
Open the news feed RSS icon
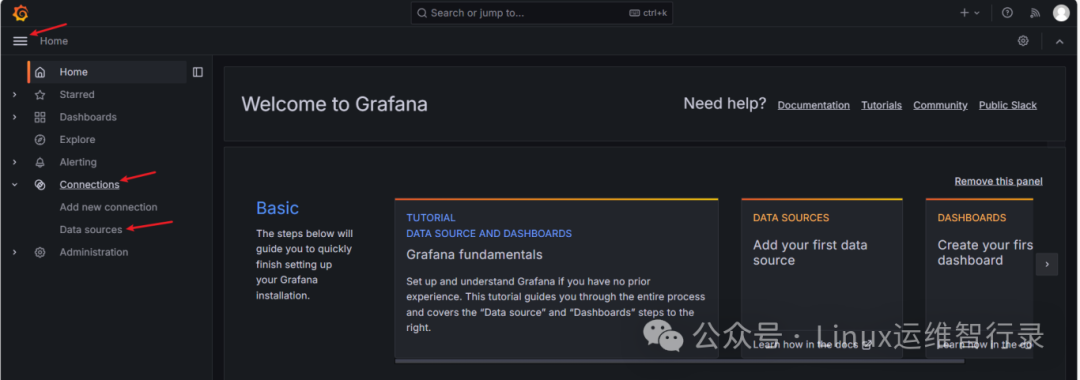(1035, 13)
